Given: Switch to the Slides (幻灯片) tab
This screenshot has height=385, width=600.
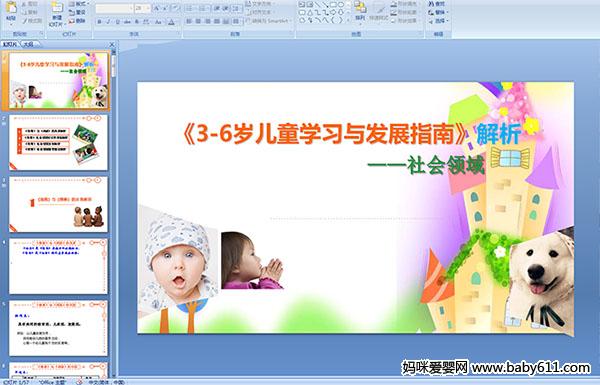Looking at the screenshot, I should [x=9, y=44].
